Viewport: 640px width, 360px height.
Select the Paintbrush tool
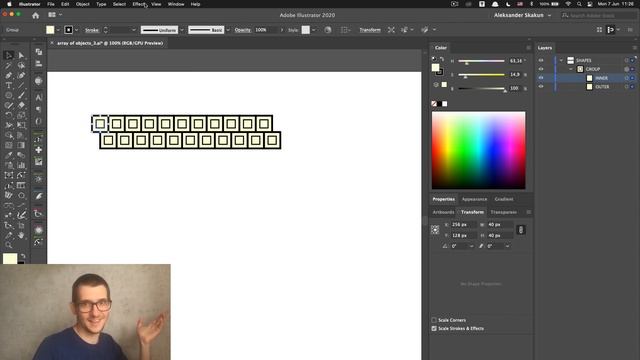21,95
